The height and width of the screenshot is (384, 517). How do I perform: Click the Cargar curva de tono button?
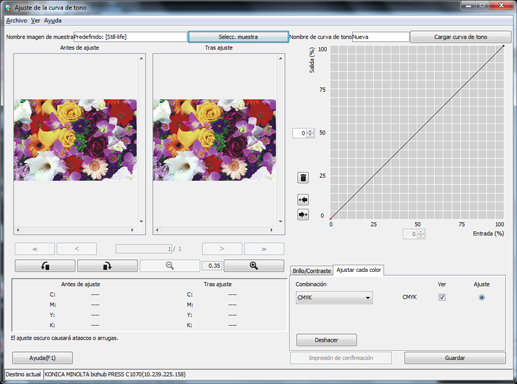tap(460, 37)
